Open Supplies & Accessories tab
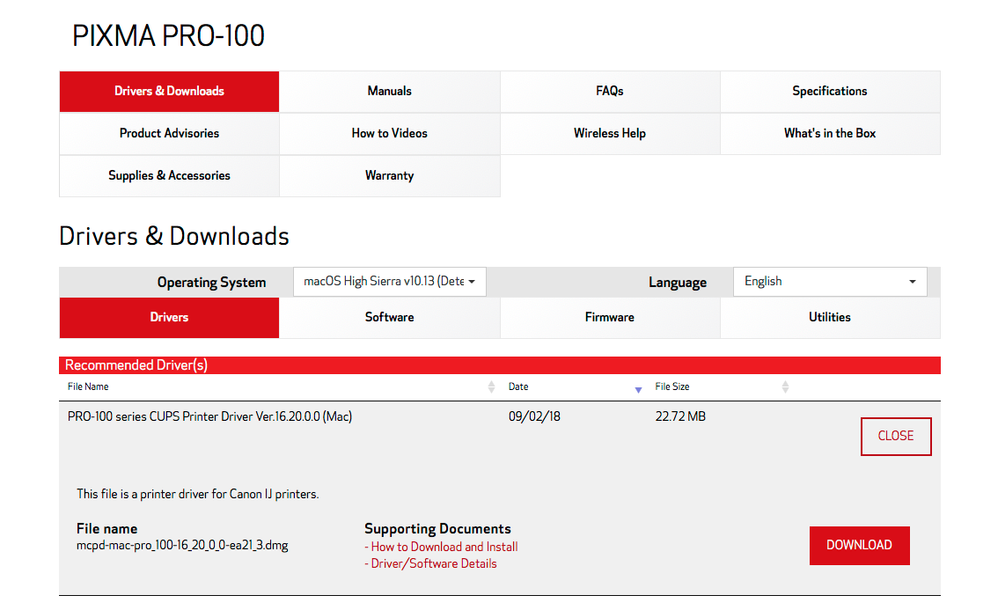This screenshot has width=998, height=604. click(169, 175)
